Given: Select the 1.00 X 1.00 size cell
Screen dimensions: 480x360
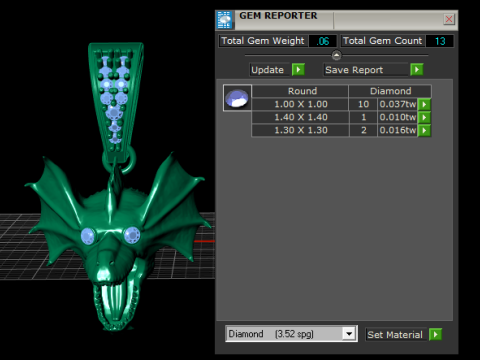Looking at the screenshot, I should [301, 104].
